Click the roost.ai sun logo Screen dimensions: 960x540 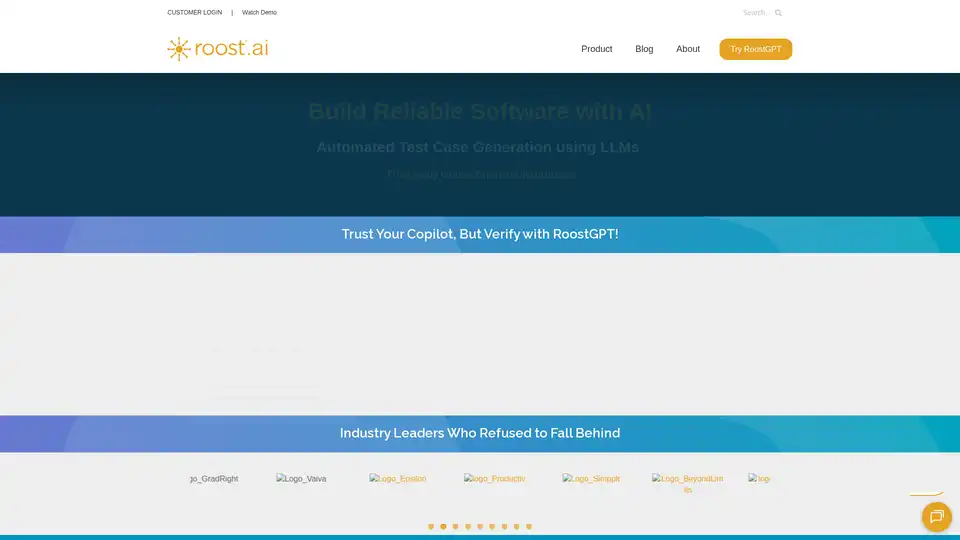click(179, 49)
